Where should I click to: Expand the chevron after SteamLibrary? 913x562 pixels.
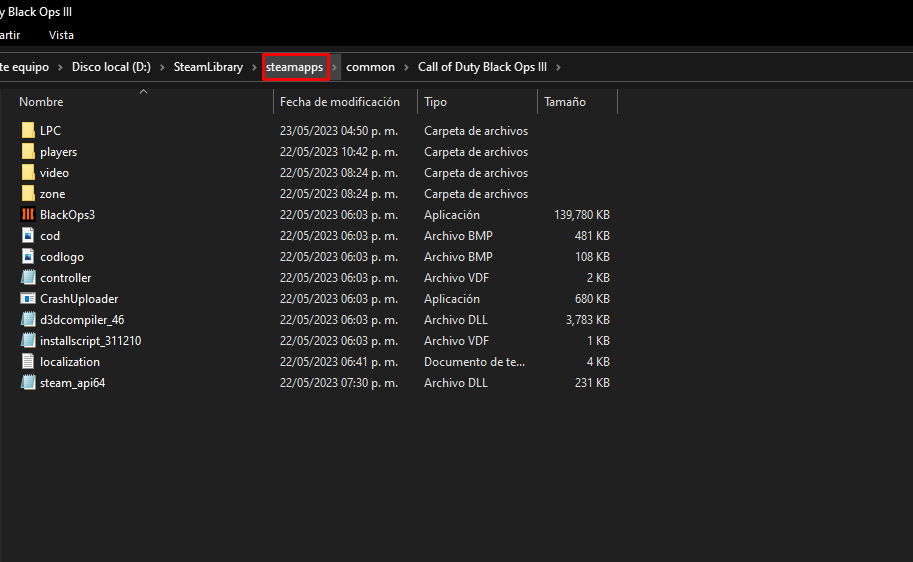pyautogui.click(x=254, y=68)
